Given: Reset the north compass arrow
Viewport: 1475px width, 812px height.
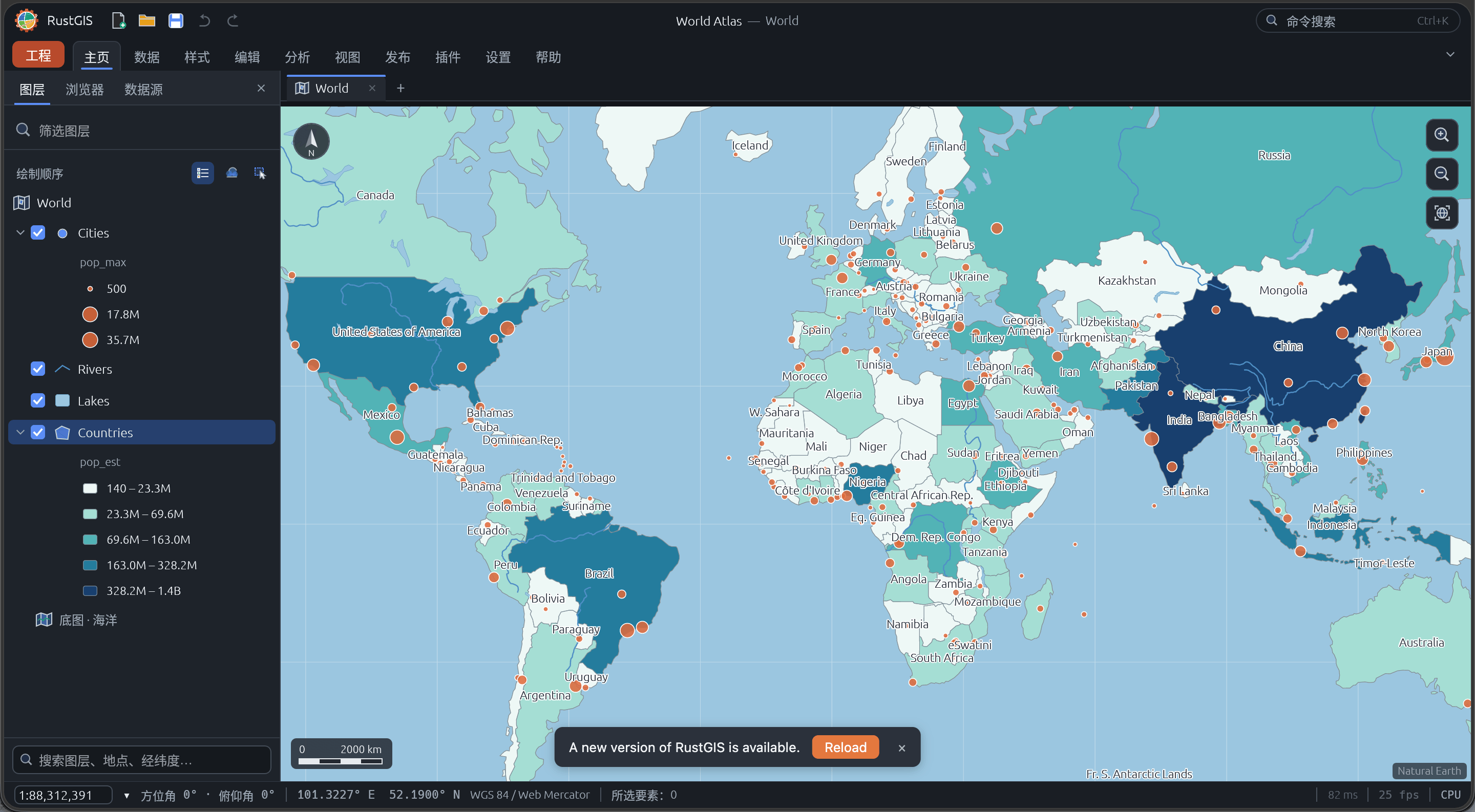Looking at the screenshot, I should pyautogui.click(x=311, y=141).
